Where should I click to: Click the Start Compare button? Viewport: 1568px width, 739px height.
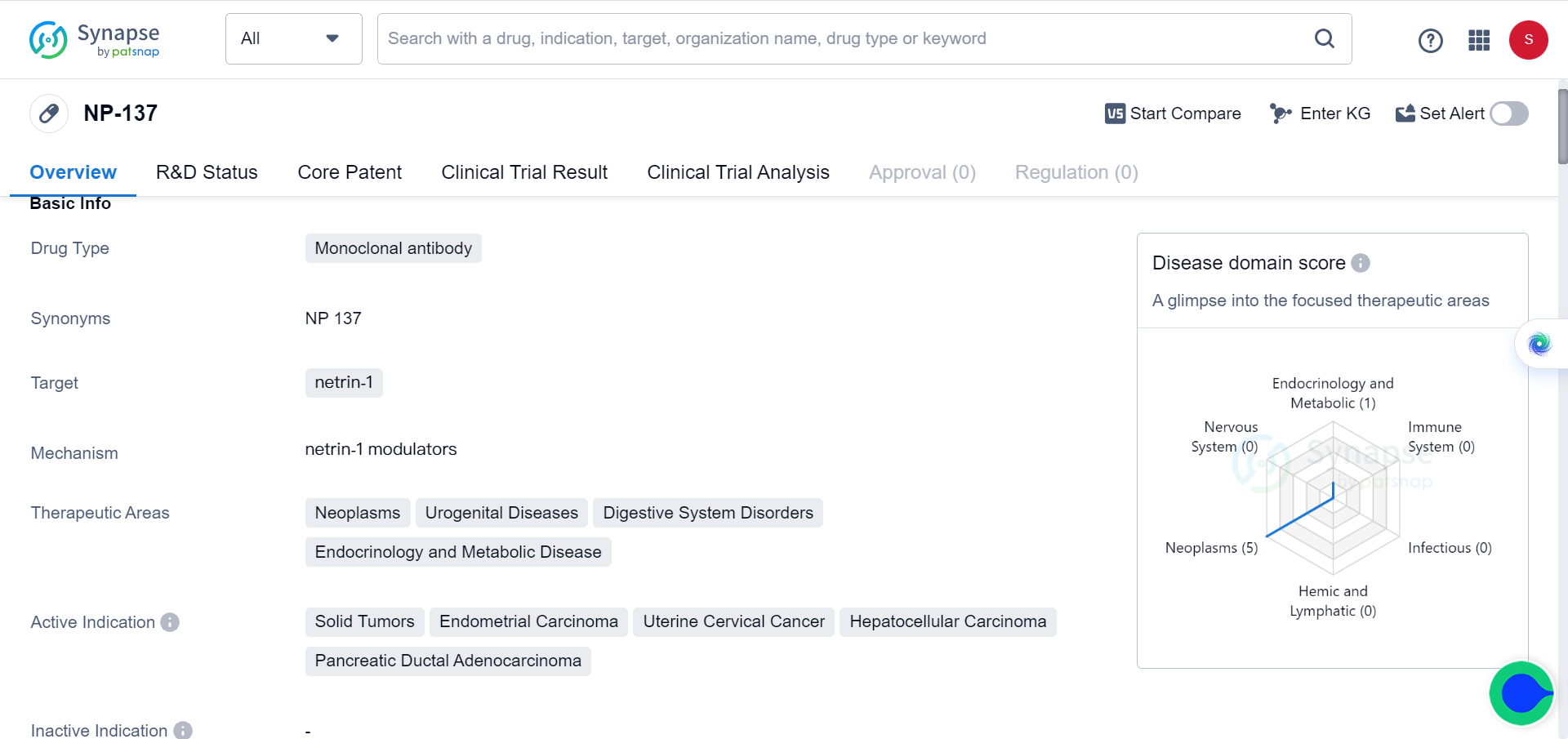(1173, 114)
